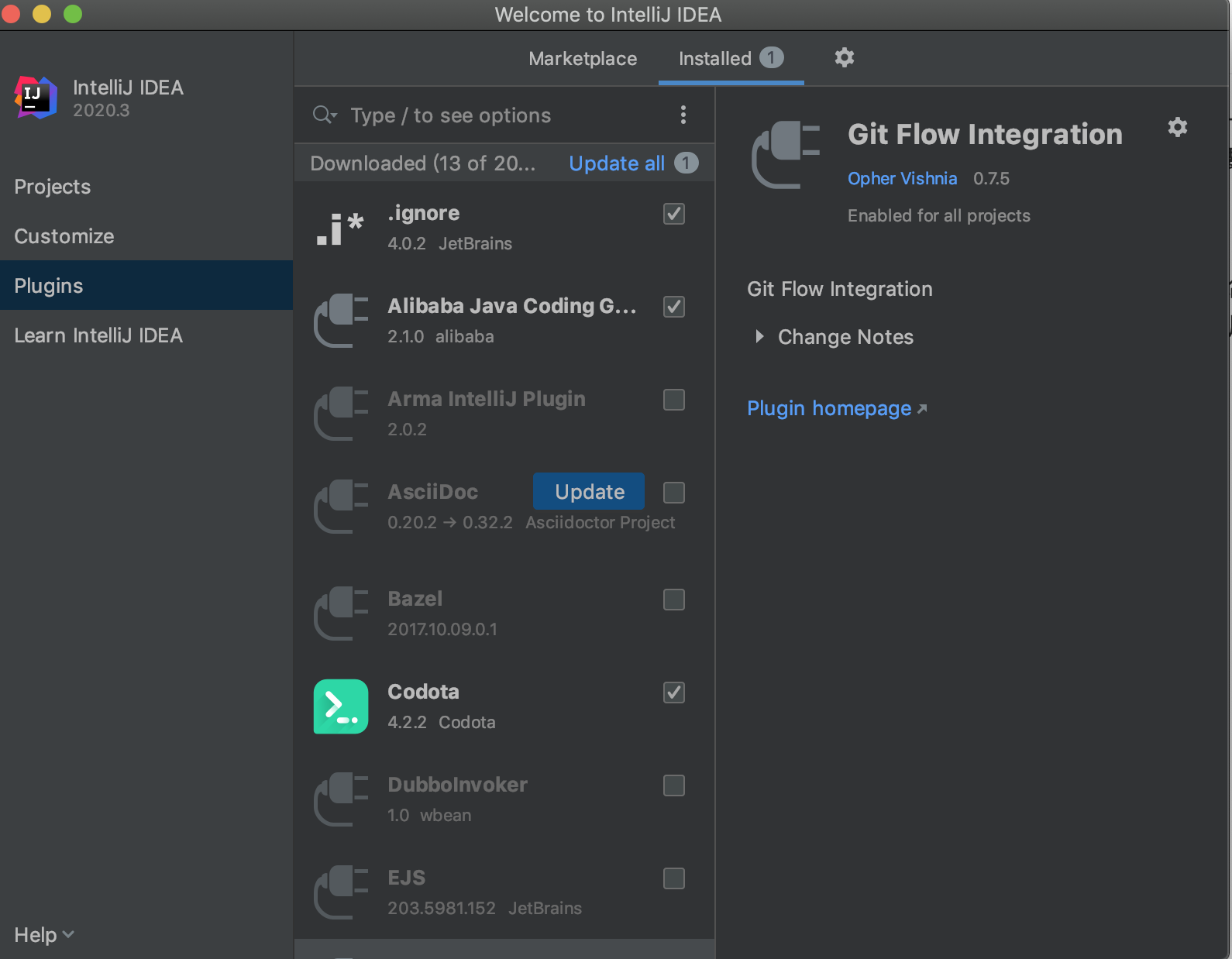Screen dimensions: 1232x959
Task: Disable the Alibaba Java Coding plugin
Action: tap(674, 307)
